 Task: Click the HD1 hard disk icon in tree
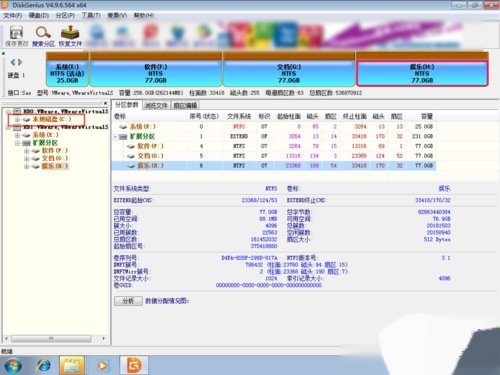(x=17, y=127)
